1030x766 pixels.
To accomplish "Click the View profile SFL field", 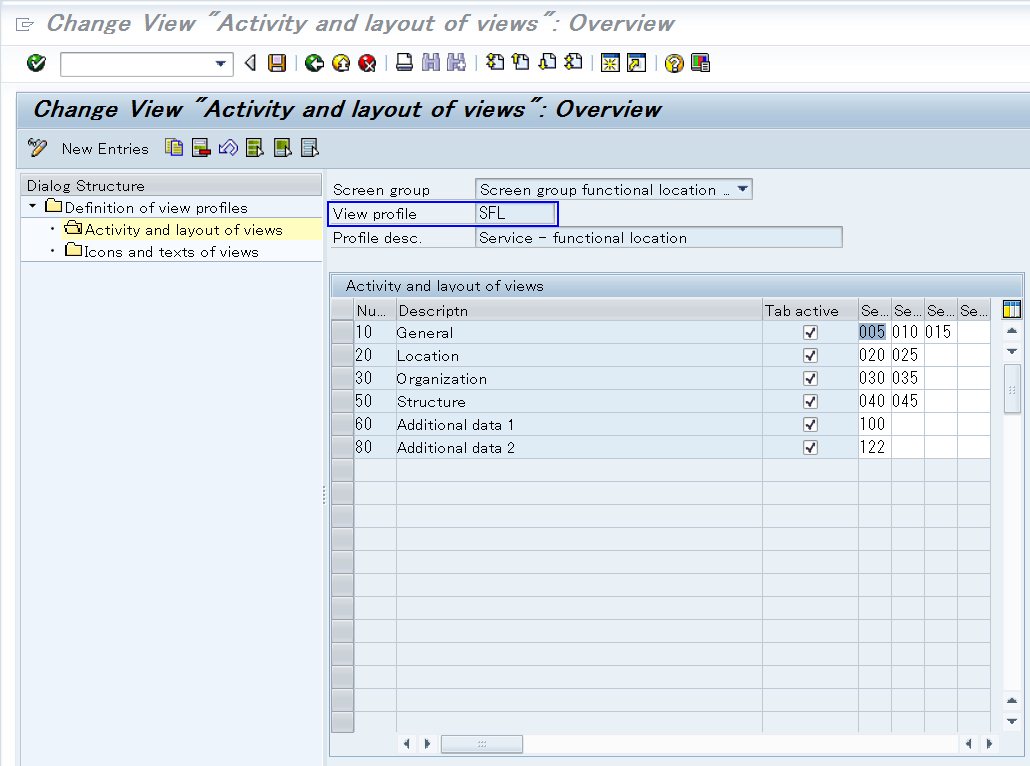I will tap(516, 214).
